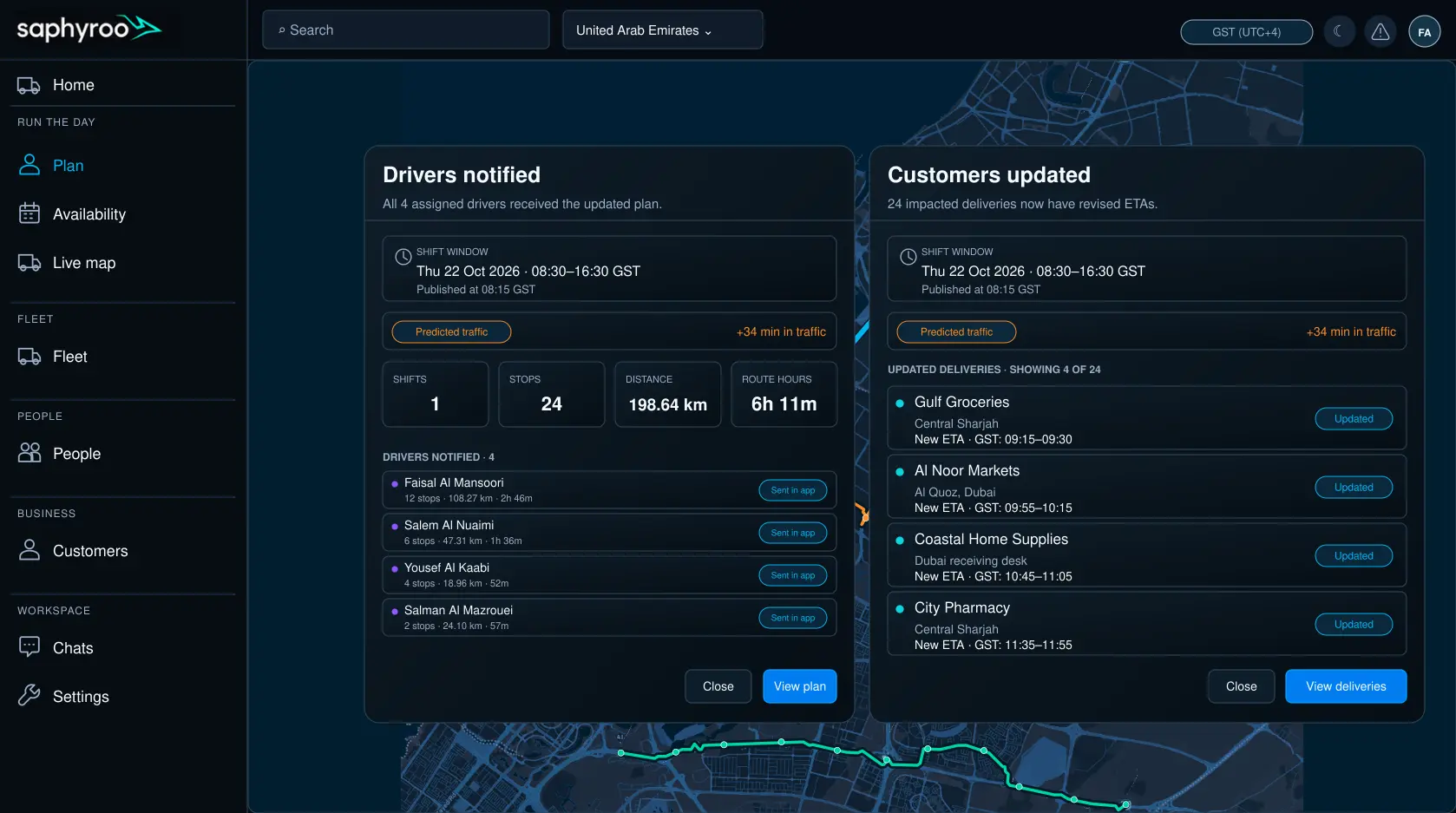Click Updated badge for Al Noor Markets
The height and width of the screenshot is (813, 1456).
(x=1354, y=488)
